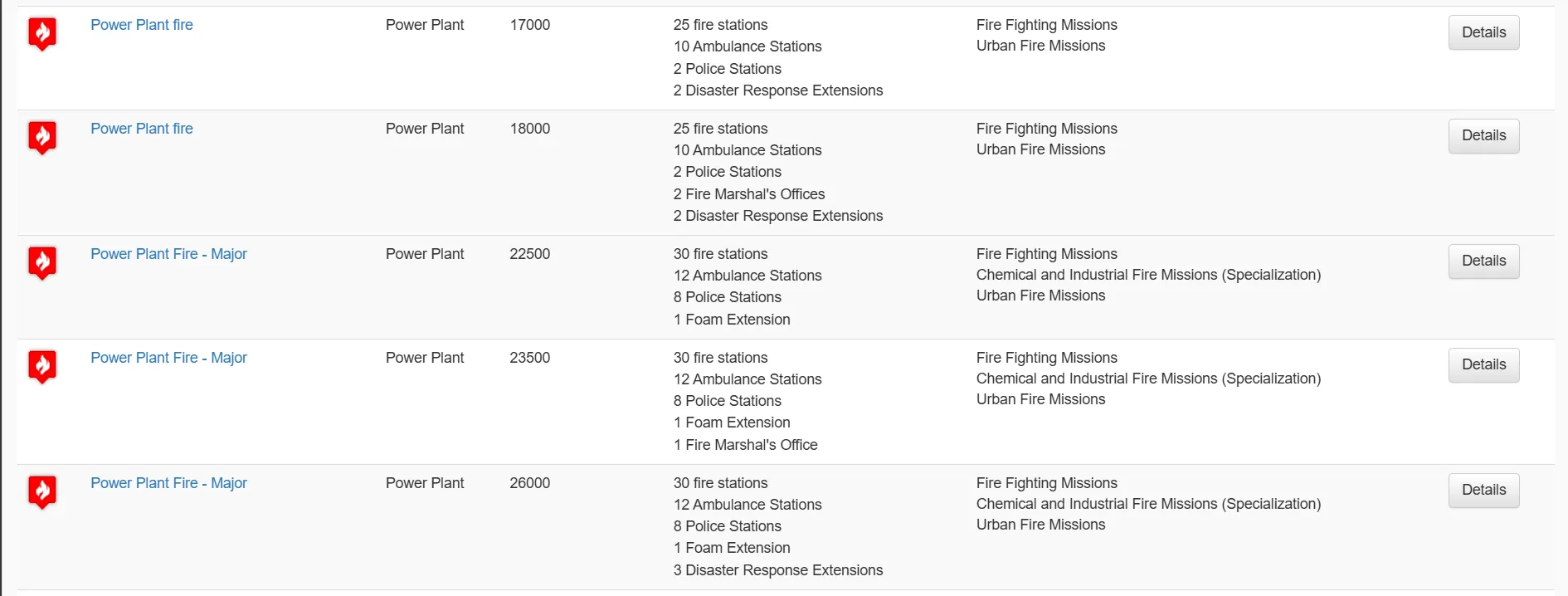View Details of the 26000-credit Major fire
Screen dimensions: 1568x596
coord(1483,491)
